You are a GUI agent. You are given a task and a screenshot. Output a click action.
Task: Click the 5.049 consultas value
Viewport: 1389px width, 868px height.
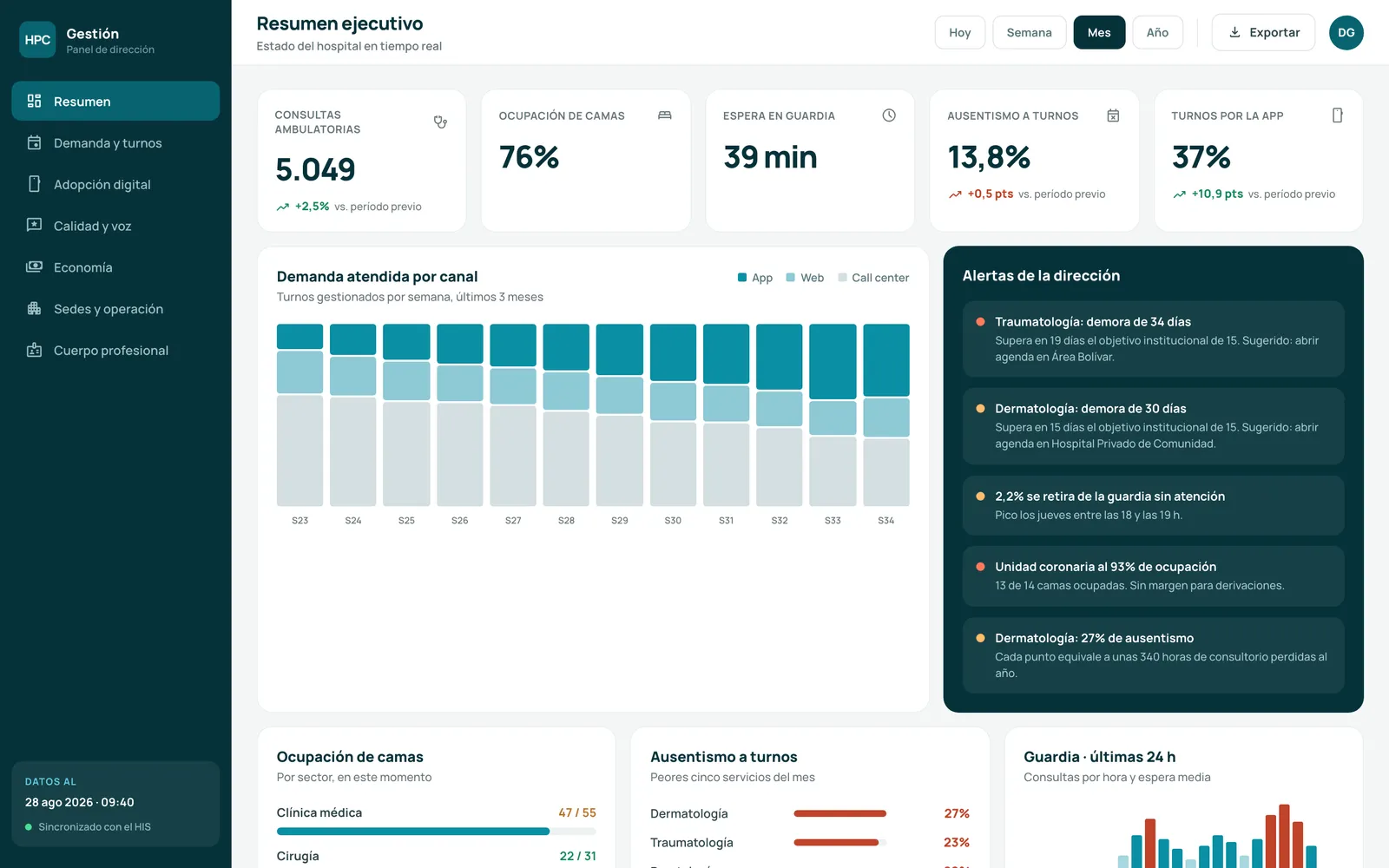coord(315,169)
